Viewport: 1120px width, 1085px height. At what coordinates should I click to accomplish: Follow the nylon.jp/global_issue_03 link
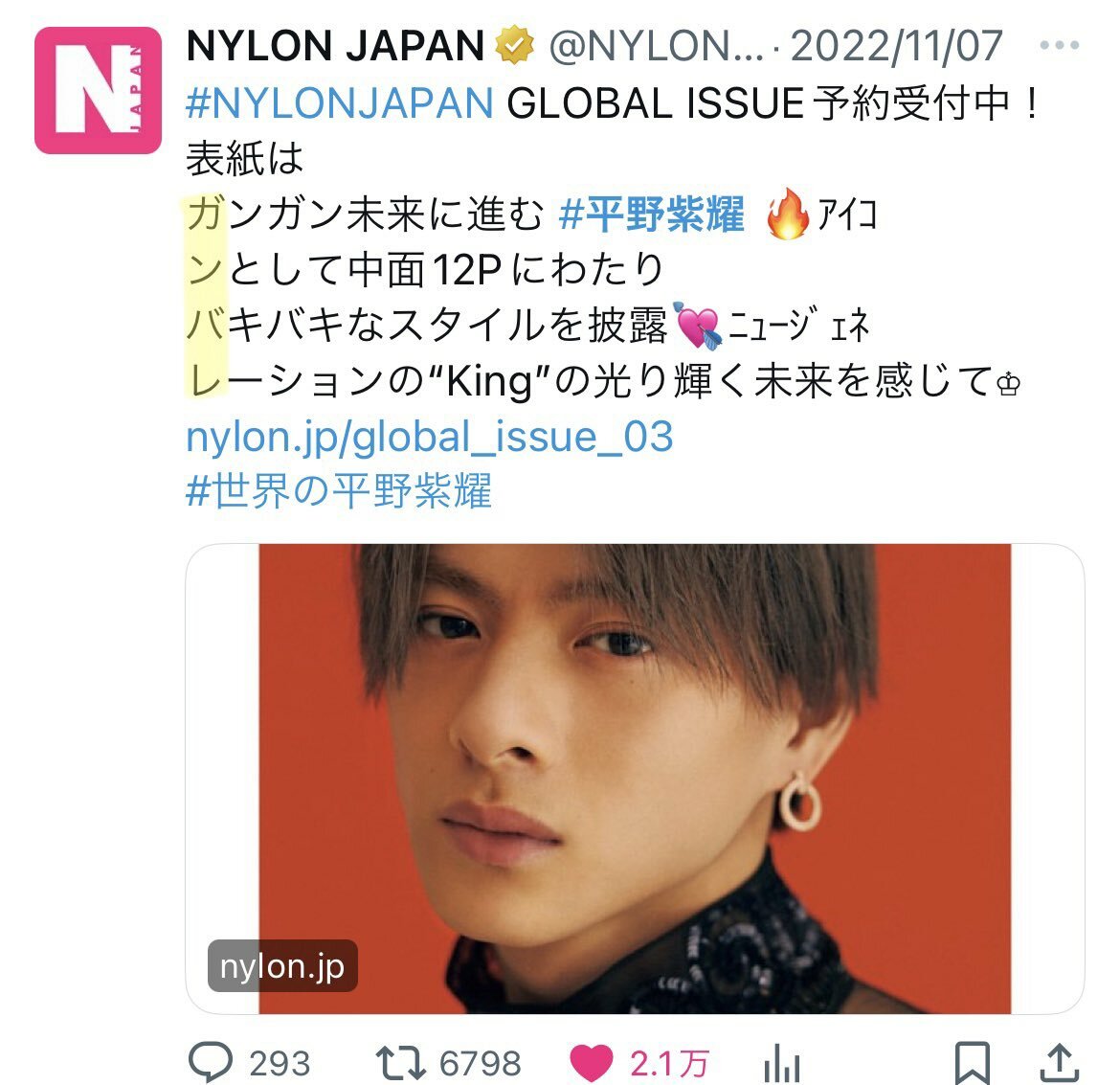click(x=429, y=436)
